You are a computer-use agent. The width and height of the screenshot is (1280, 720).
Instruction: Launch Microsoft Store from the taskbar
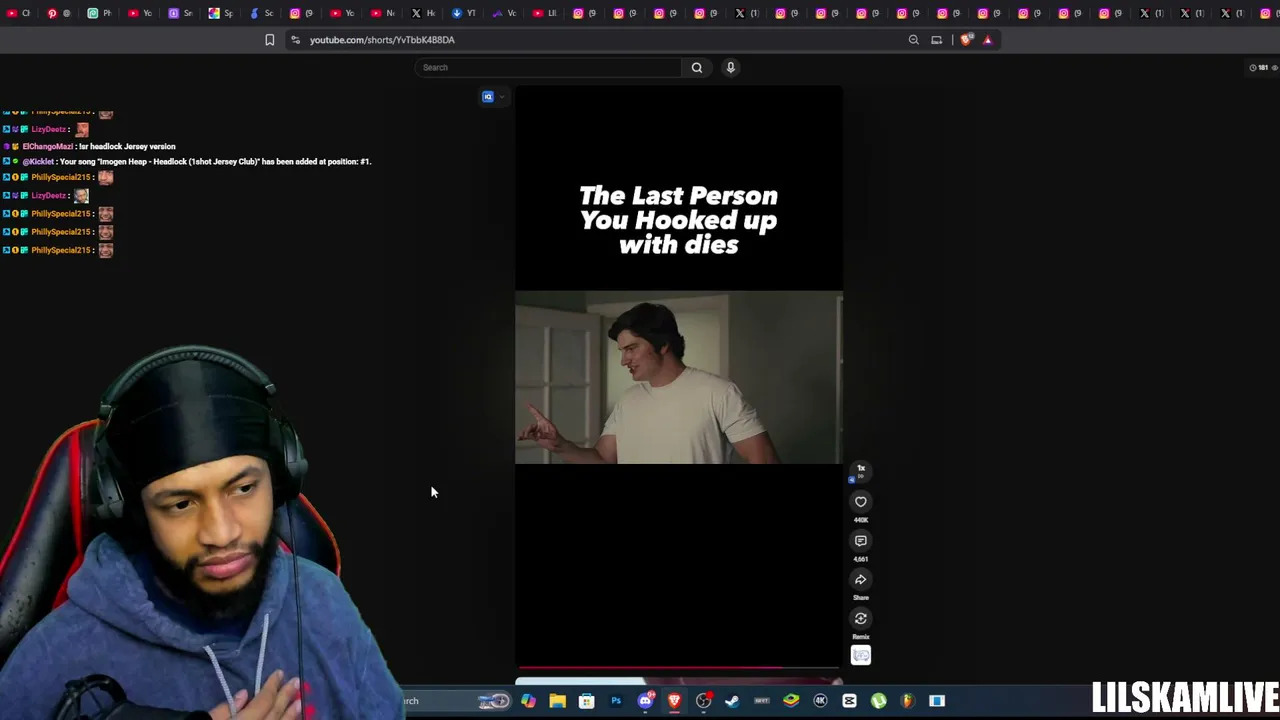[x=586, y=701]
